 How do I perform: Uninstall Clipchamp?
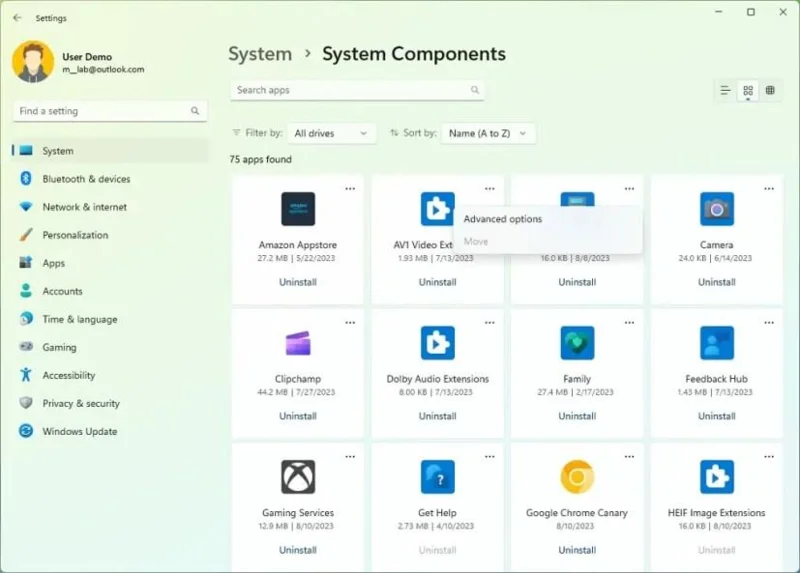pos(298,416)
